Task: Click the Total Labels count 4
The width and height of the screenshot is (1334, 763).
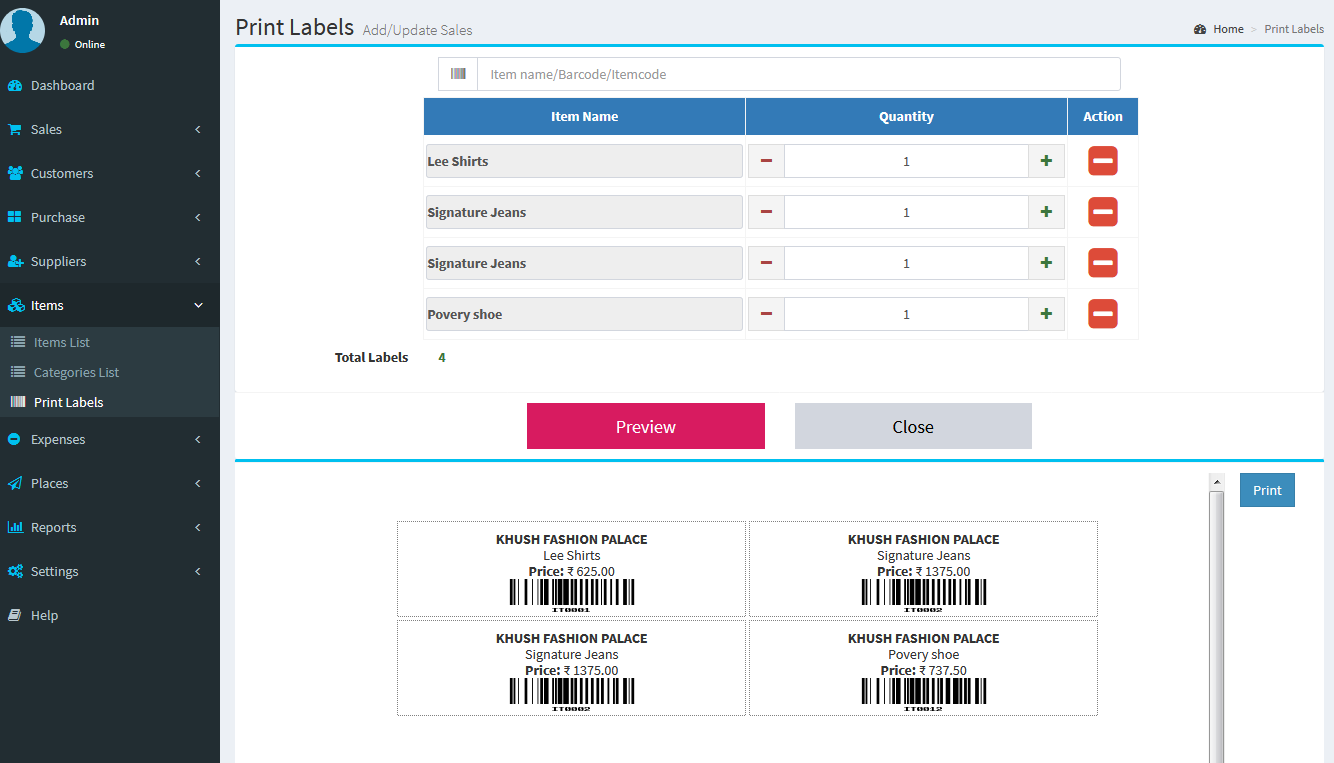Action: point(442,357)
